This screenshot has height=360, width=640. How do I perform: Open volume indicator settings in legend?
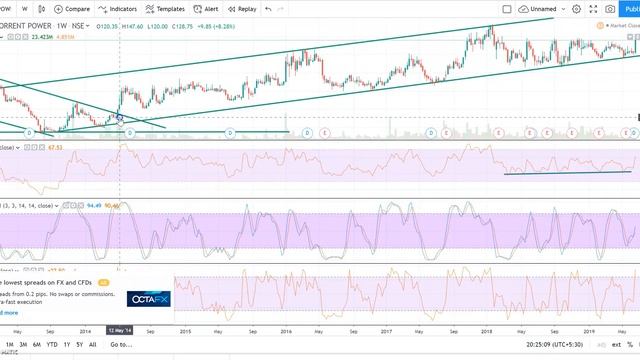pos(18,37)
